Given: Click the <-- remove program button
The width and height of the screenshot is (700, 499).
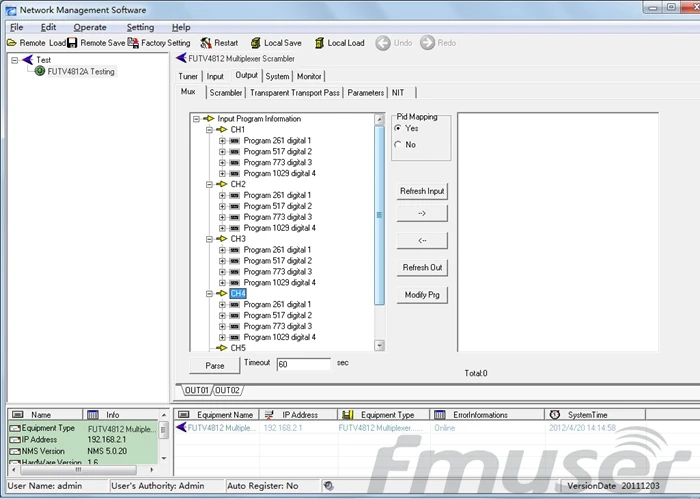Looking at the screenshot, I should click(422, 241).
